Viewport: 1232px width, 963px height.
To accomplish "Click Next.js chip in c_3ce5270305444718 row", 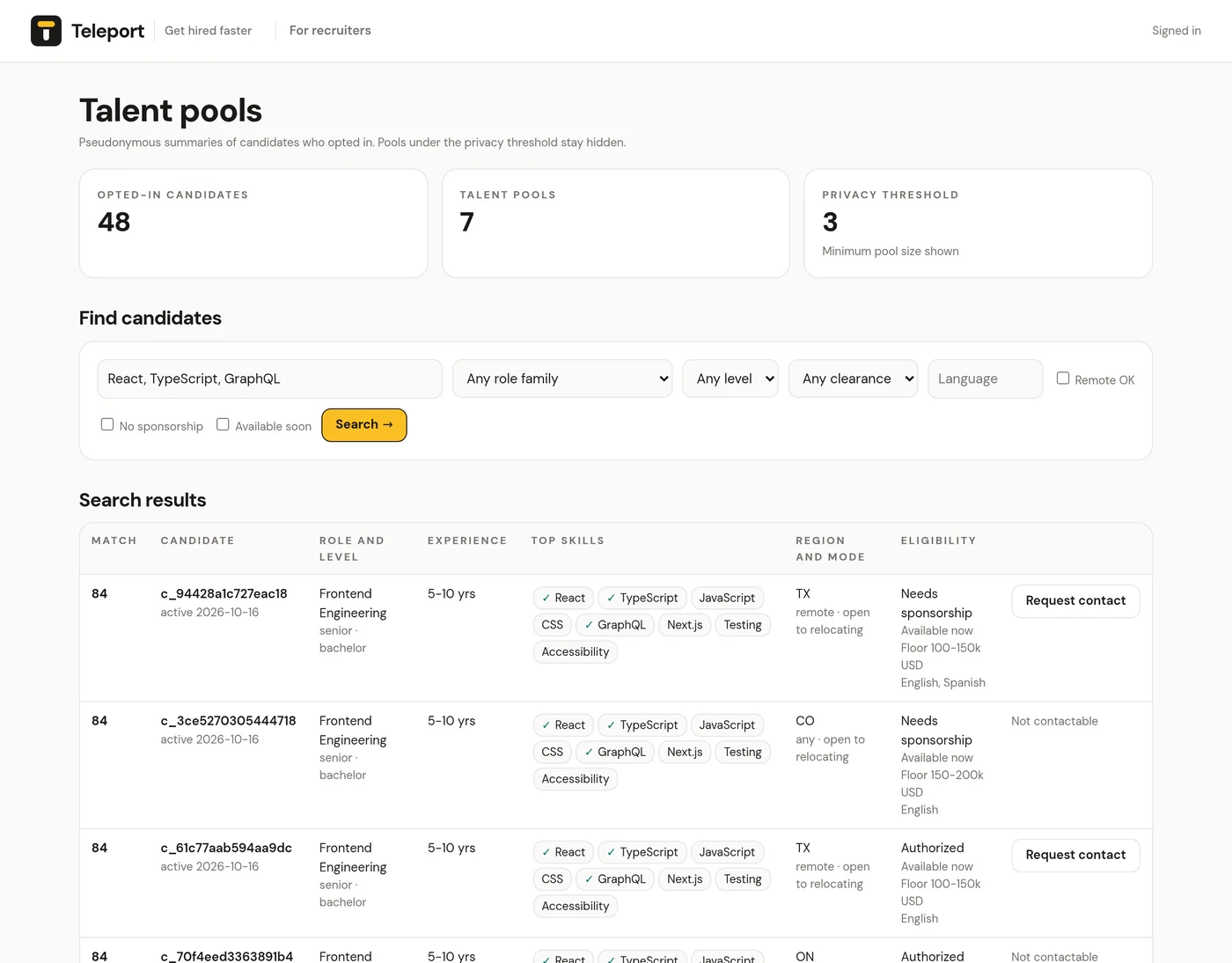I will 685,753.
